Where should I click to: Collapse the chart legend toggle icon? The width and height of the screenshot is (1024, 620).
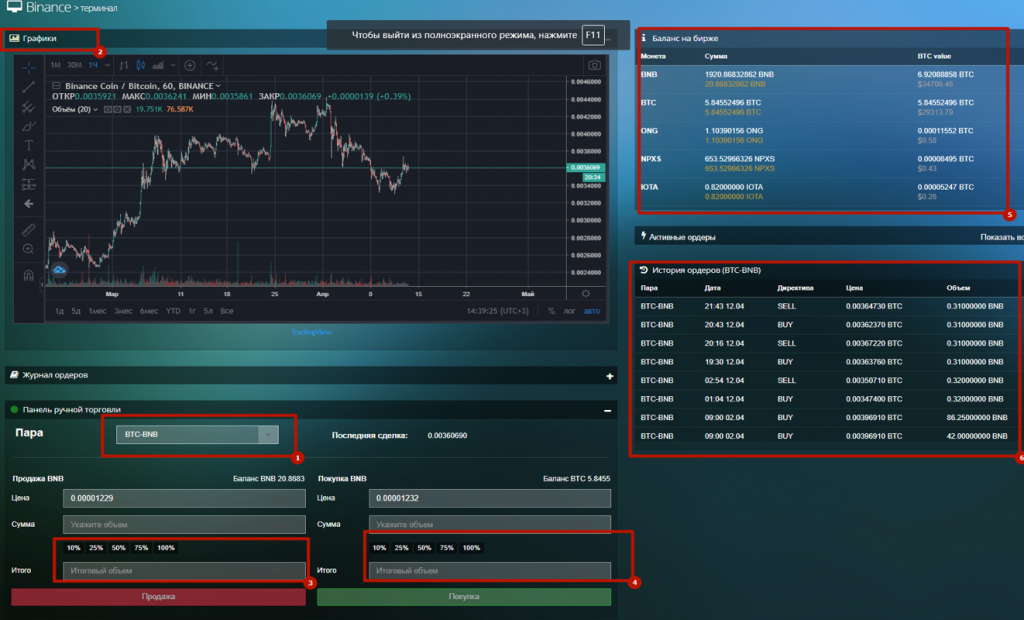(56, 86)
